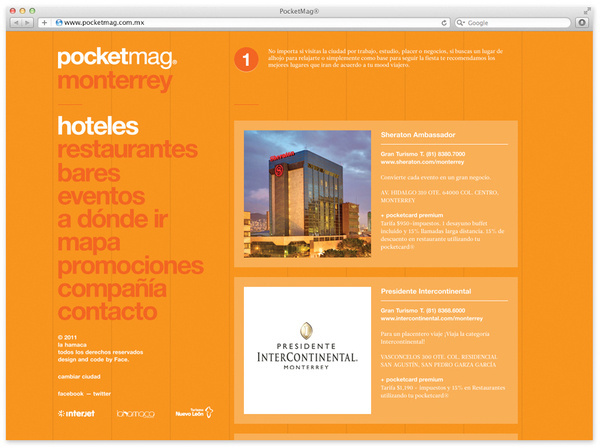
Task: Click the design and code by Face text
Action: pyautogui.click(x=93, y=360)
